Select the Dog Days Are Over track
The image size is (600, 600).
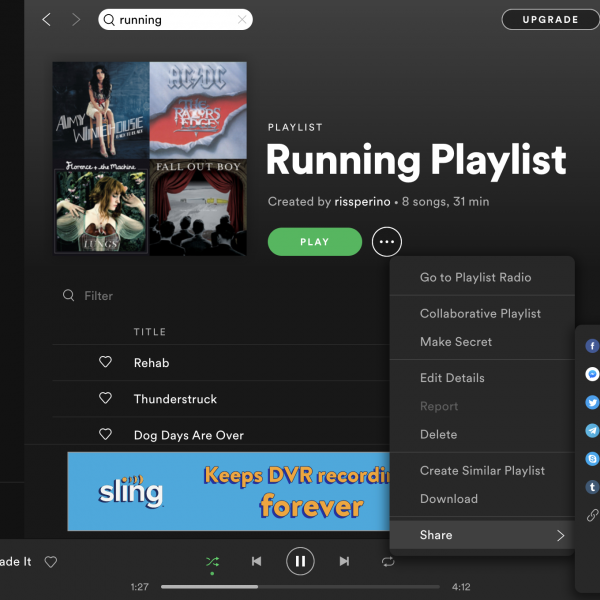(189, 435)
